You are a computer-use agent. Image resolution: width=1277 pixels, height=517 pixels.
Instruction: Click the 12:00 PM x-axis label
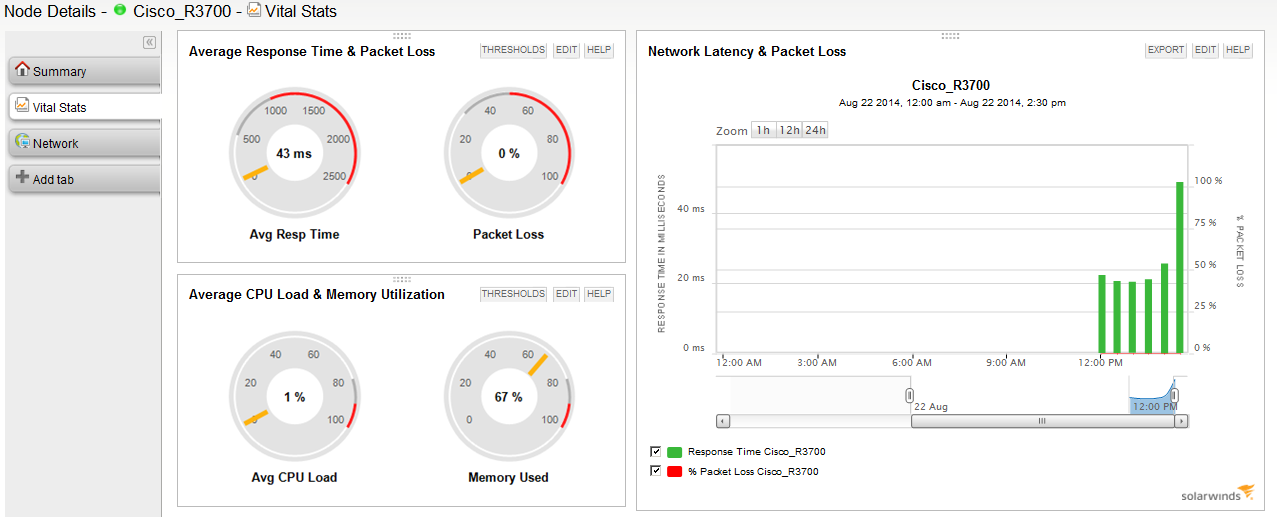[x=1100, y=362]
